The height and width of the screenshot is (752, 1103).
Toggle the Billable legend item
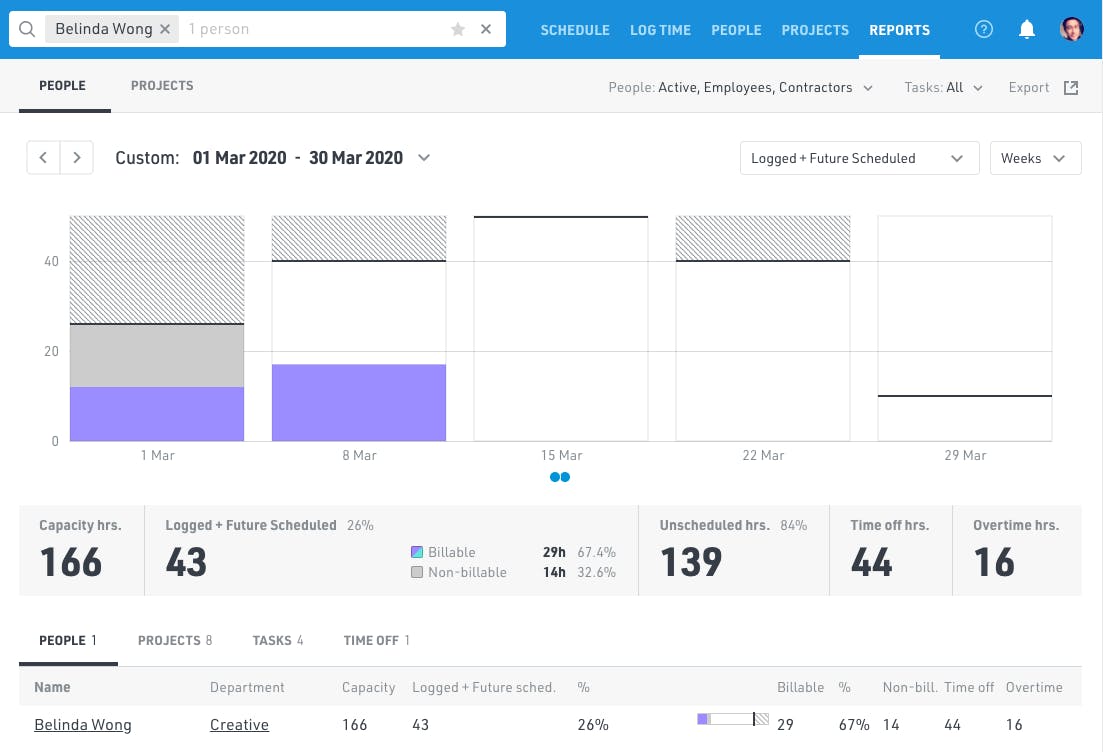(444, 552)
